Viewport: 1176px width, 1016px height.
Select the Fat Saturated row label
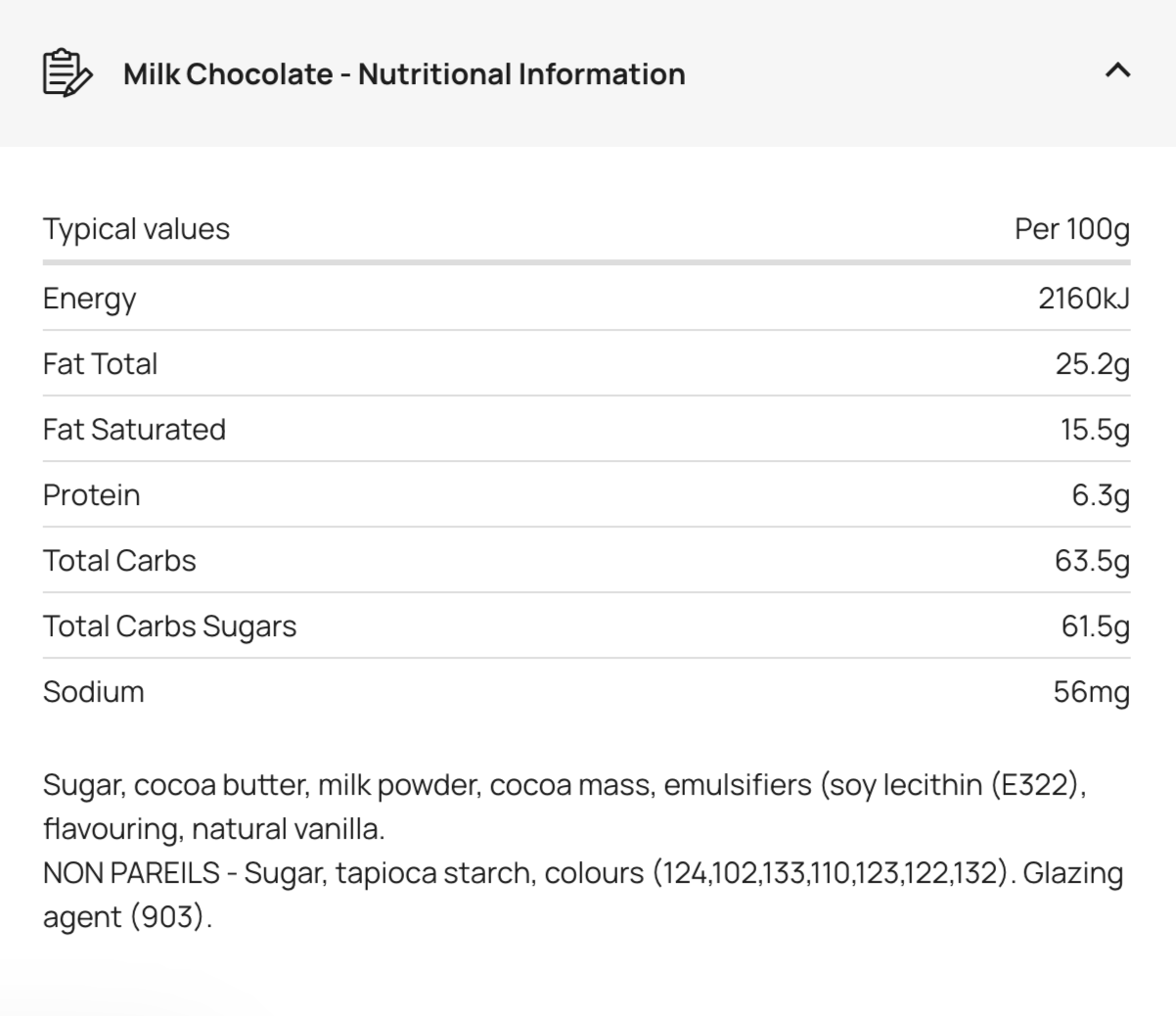(x=134, y=430)
